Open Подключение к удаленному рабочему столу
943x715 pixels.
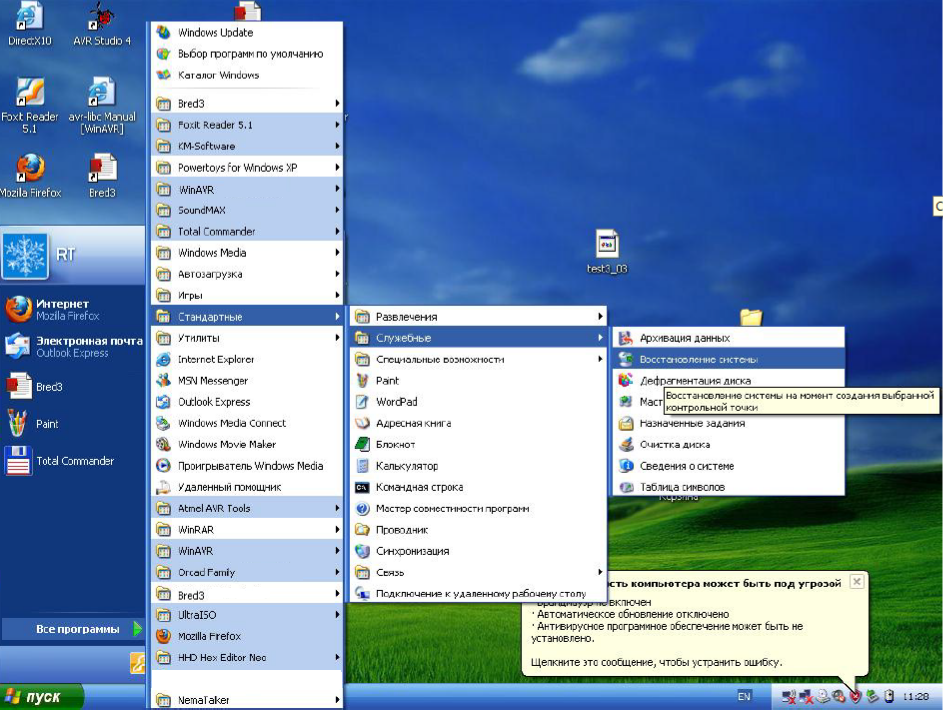pyautogui.click(x=478, y=594)
